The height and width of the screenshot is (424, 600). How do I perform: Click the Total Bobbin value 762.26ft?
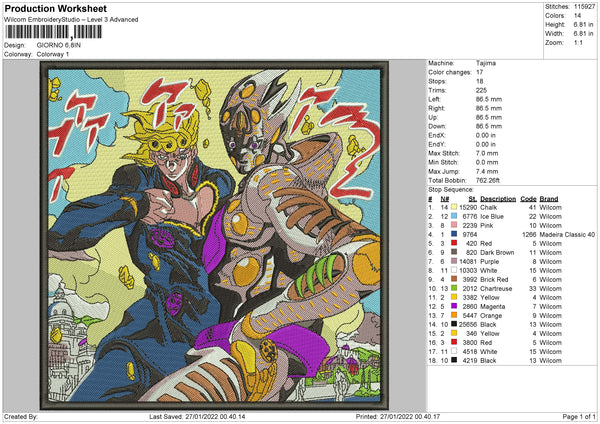pyautogui.click(x=488, y=180)
